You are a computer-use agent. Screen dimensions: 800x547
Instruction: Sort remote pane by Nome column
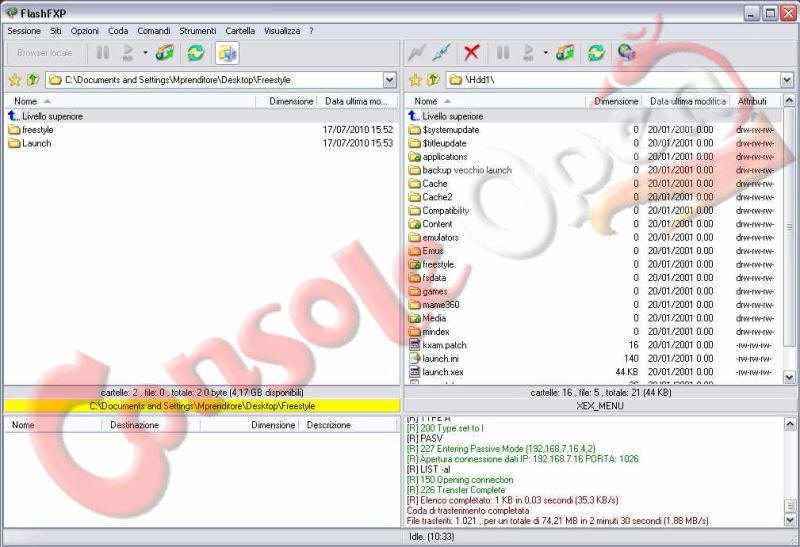click(495, 101)
